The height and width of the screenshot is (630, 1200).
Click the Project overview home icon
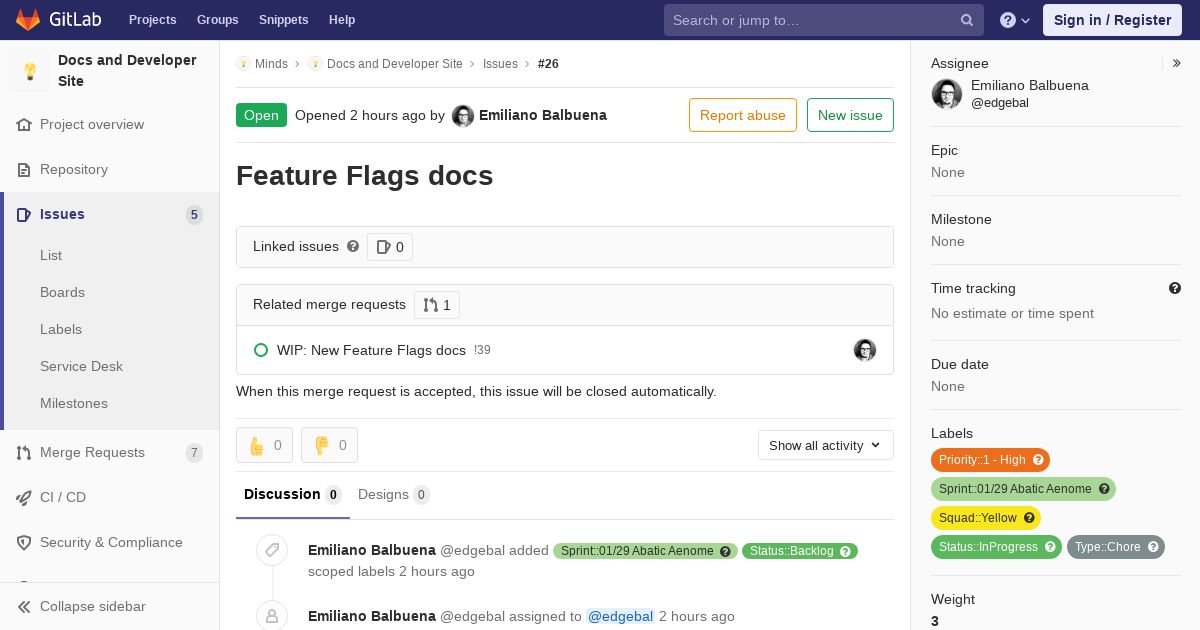point(24,125)
